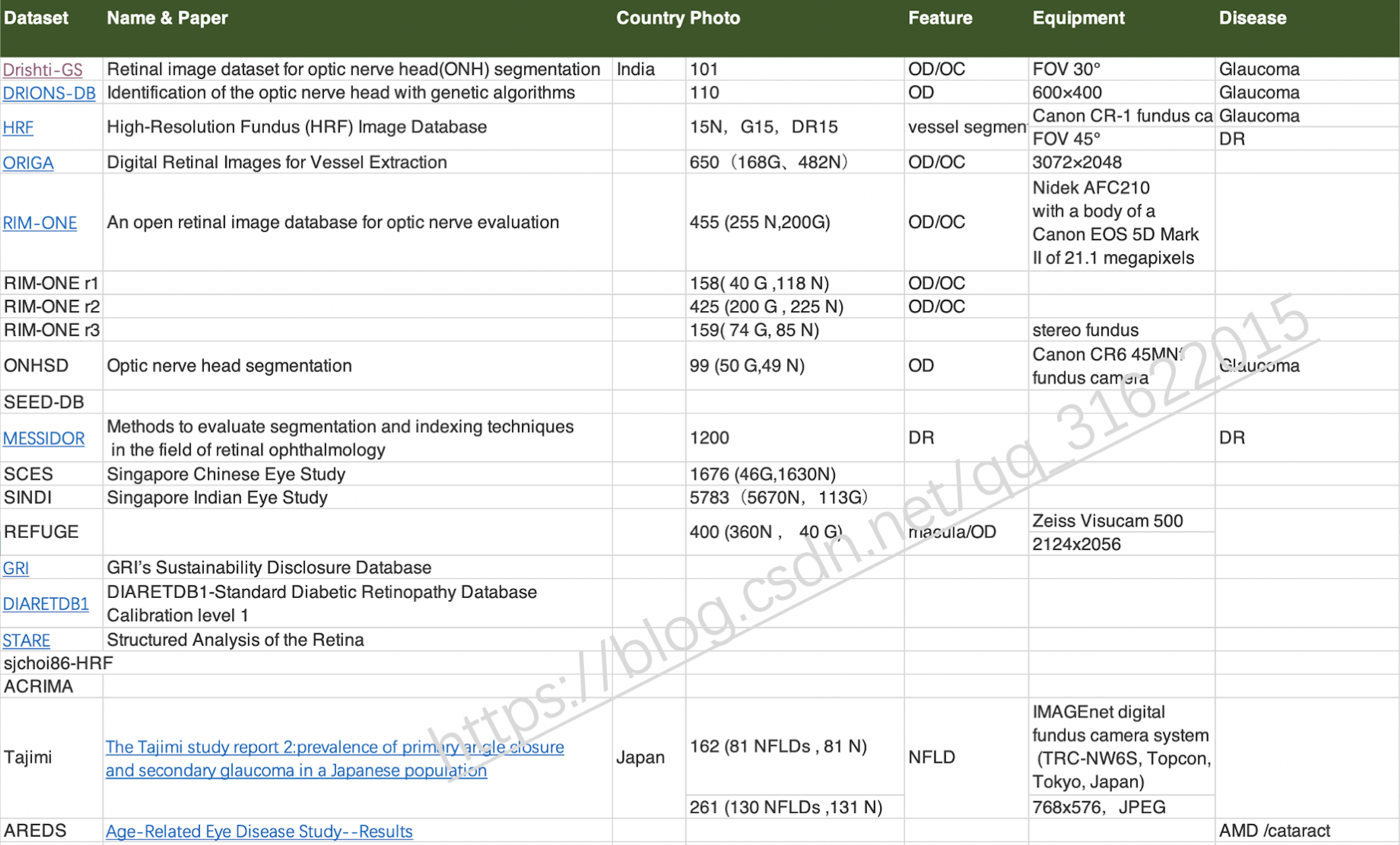Select the photo count cell 110
Screen dimensions: 1400x845
[x=794, y=92]
